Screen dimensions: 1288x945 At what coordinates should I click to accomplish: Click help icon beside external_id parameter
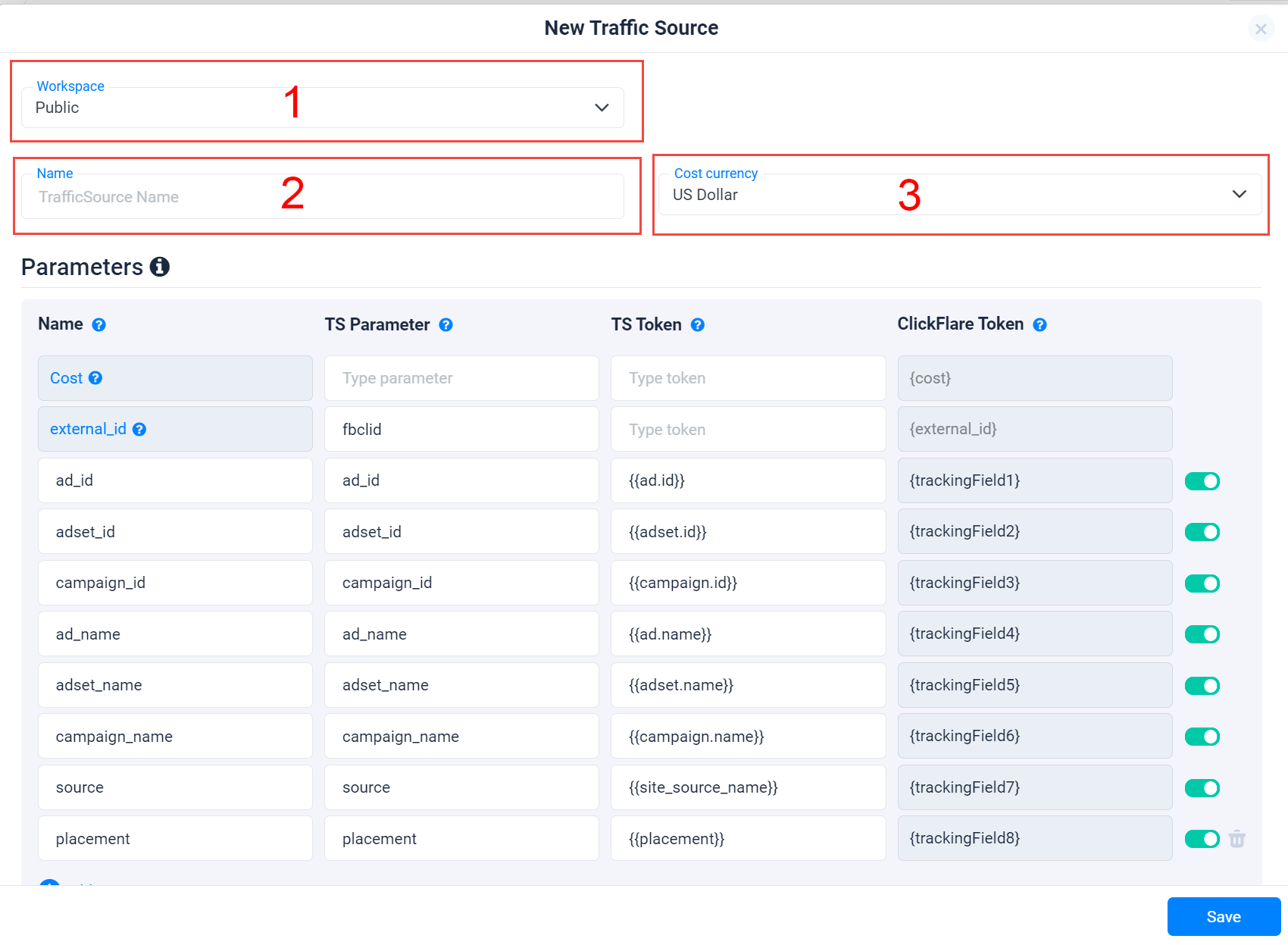tap(139, 429)
